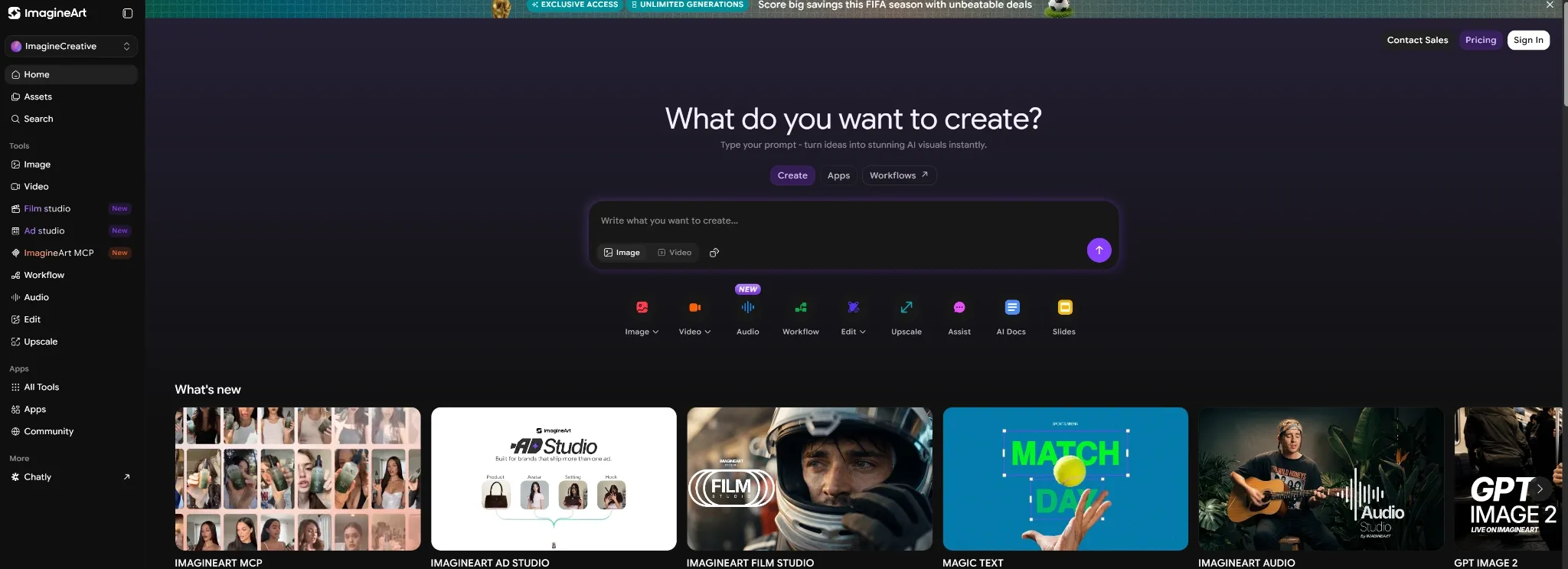This screenshot has height=569, width=1568.
Task: Open ImagineArt MCP in sidebar
Action: pos(71,253)
